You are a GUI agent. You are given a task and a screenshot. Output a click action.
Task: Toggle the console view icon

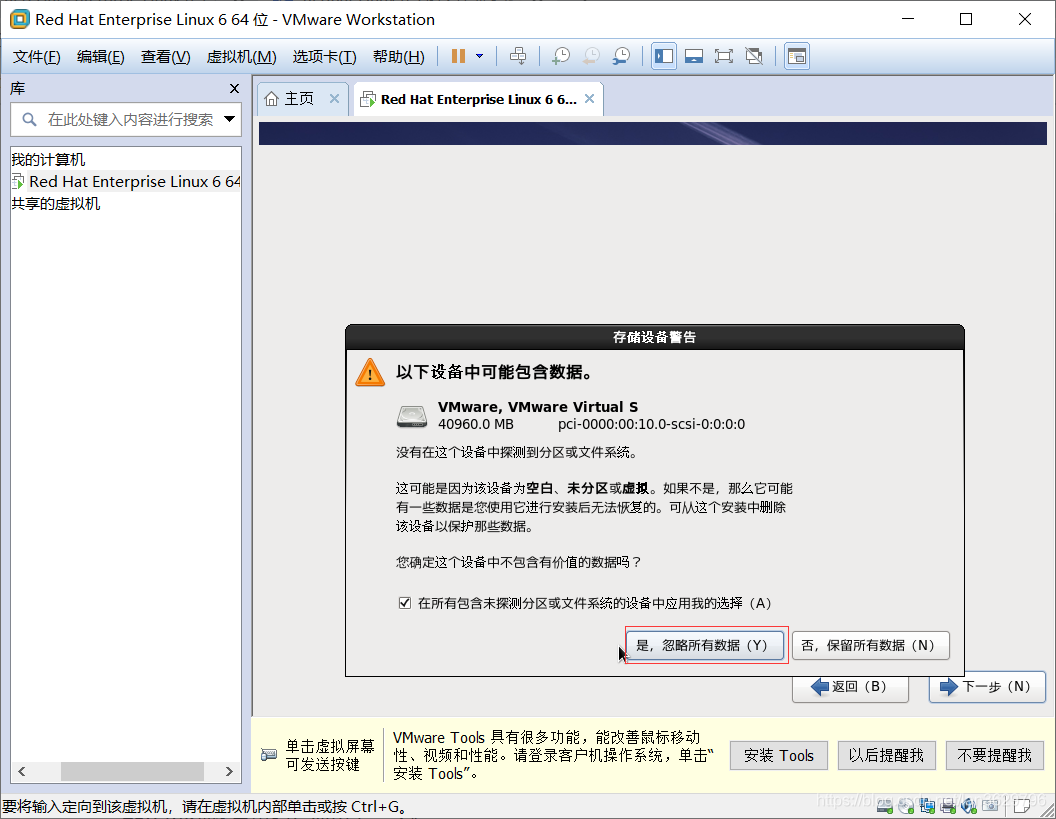(x=797, y=56)
